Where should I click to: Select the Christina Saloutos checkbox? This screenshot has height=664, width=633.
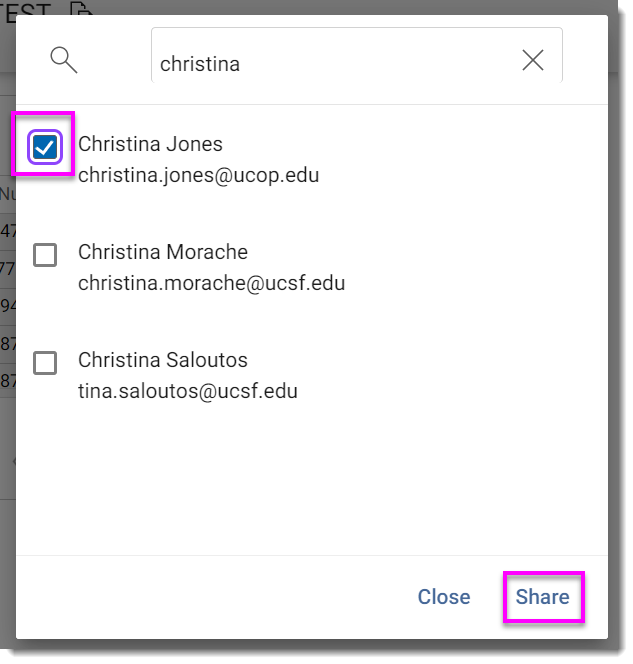coord(45,362)
